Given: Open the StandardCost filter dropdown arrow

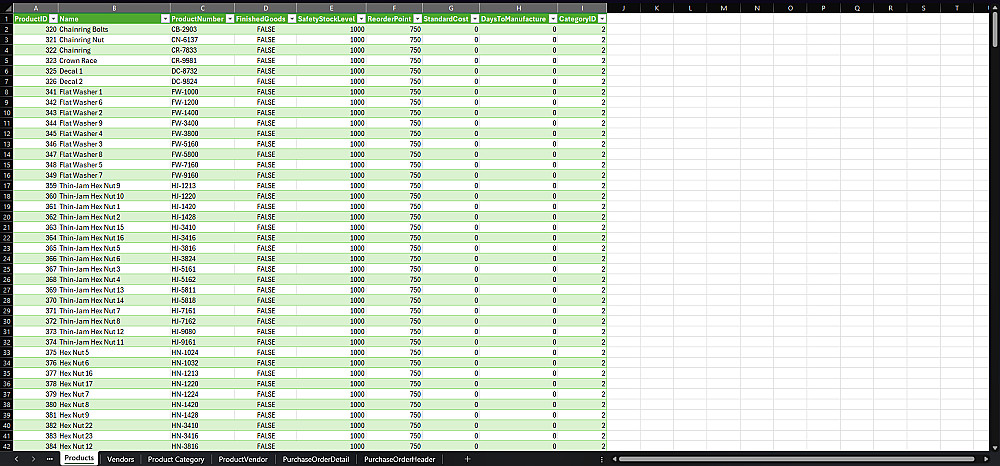Looking at the screenshot, I should [x=474, y=19].
